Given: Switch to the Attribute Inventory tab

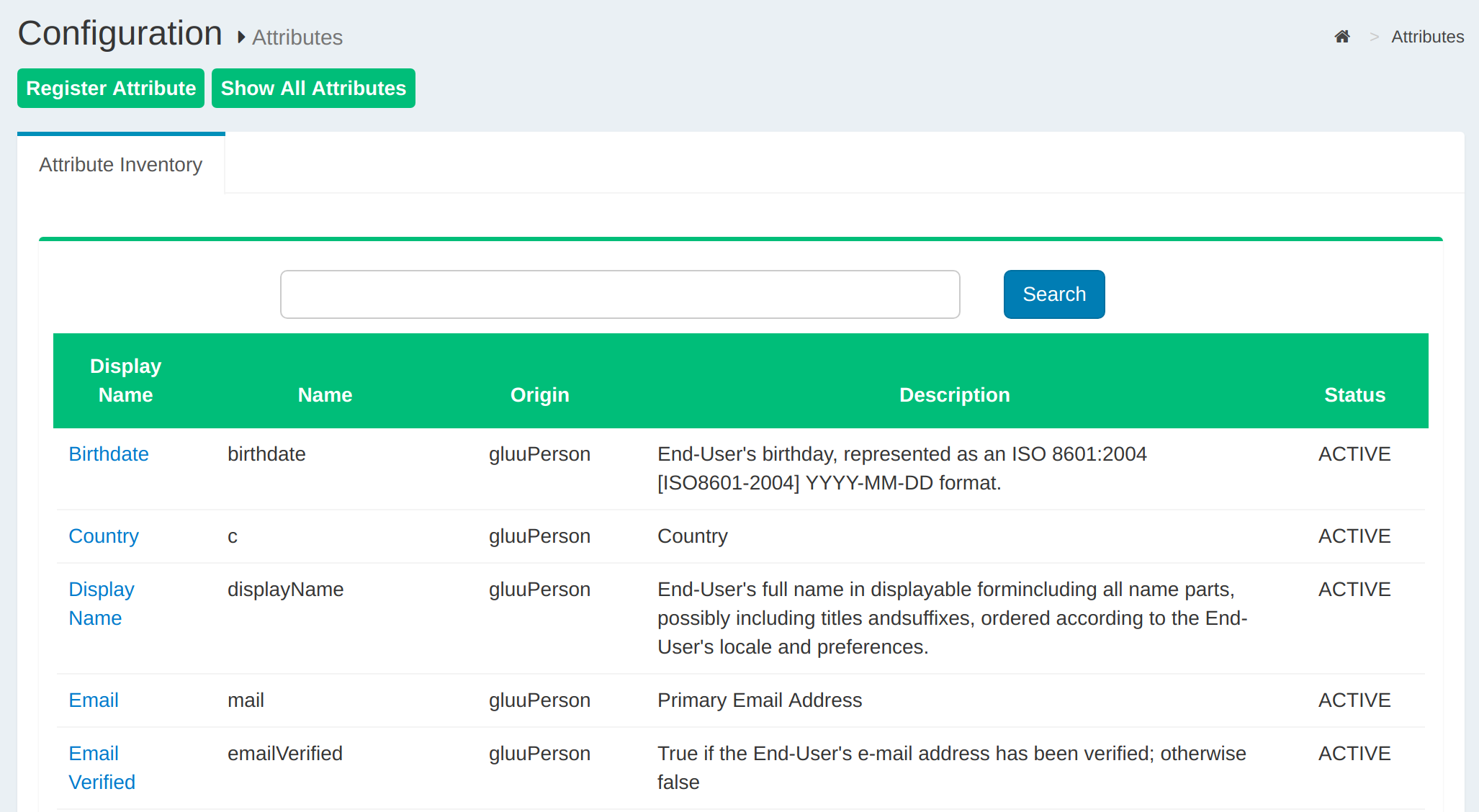Looking at the screenshot, I should 121,165.
